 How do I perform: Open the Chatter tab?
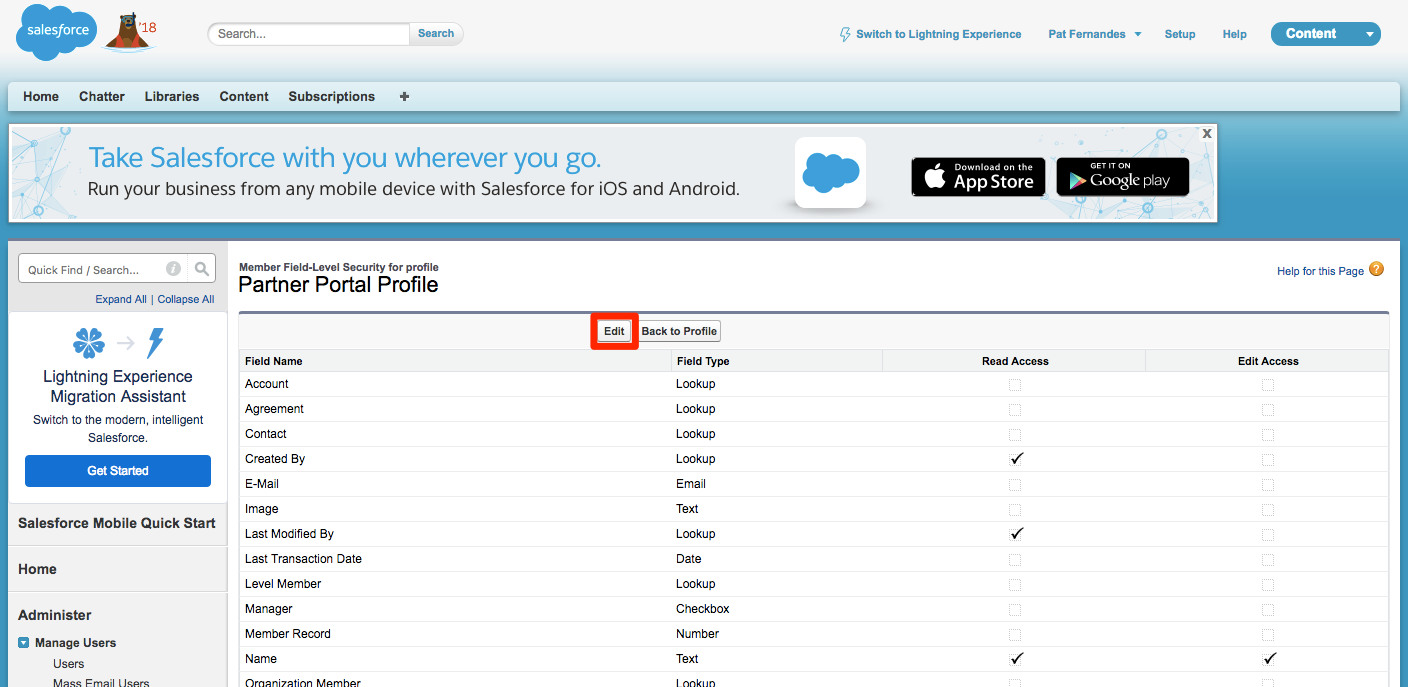(102, 97)
